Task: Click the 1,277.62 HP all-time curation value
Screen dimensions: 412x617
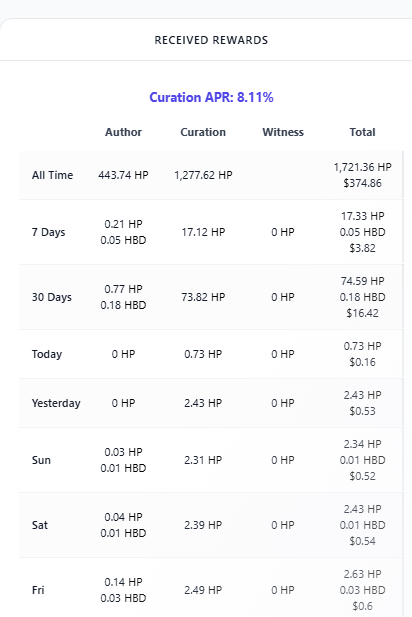Action: 203,175
